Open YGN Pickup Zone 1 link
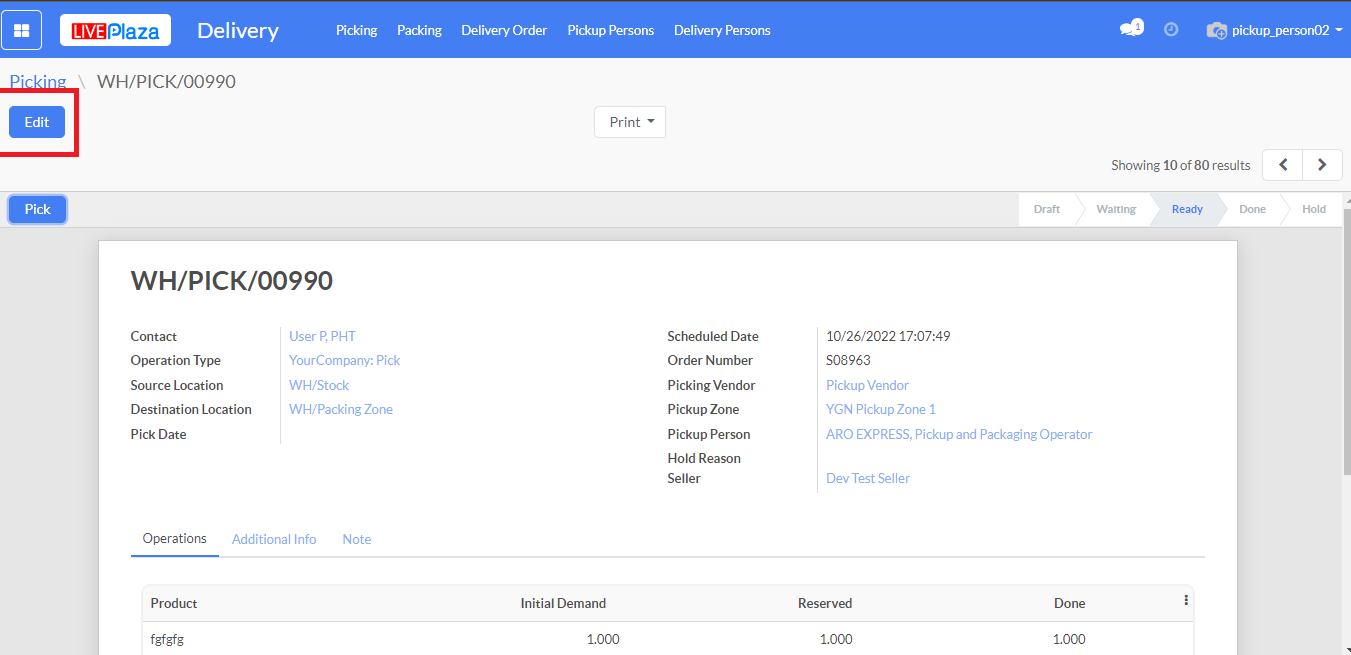The width and height of the screenshot is (1351, 655). click(x=881, y=409)
